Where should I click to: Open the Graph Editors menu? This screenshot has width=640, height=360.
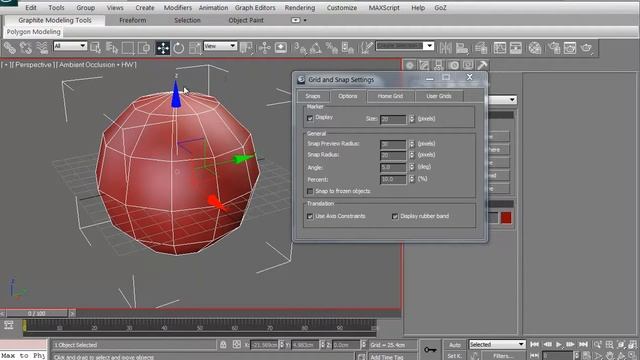[x=255, y=8]
